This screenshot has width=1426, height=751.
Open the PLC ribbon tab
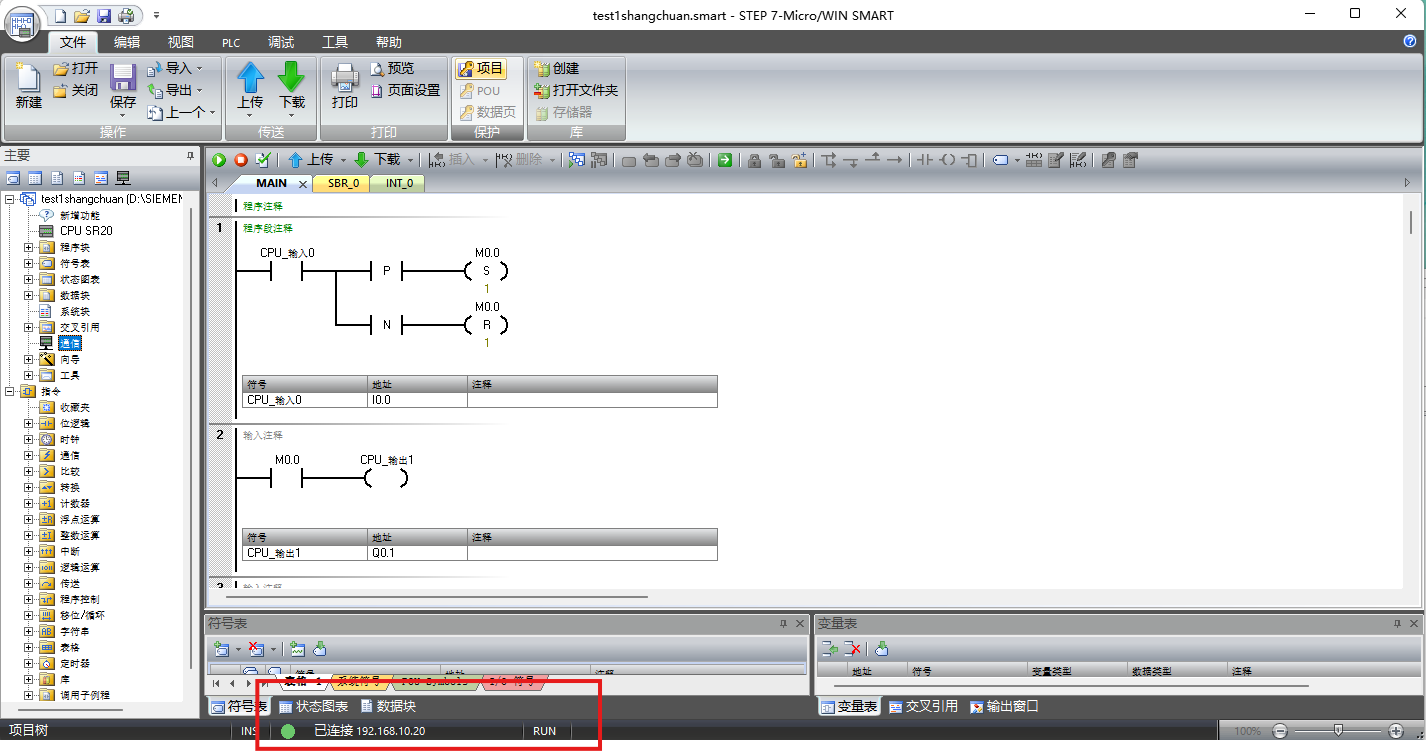click(231, 42)
